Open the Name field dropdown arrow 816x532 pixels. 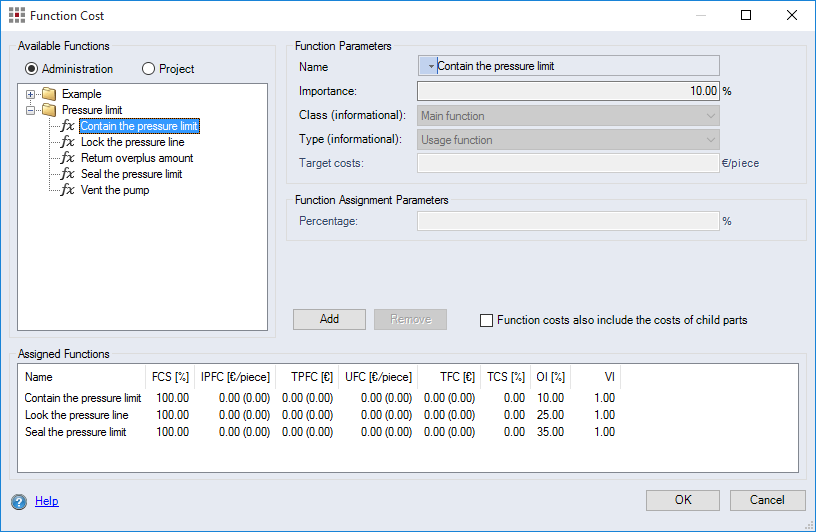(x=428, y=66)
